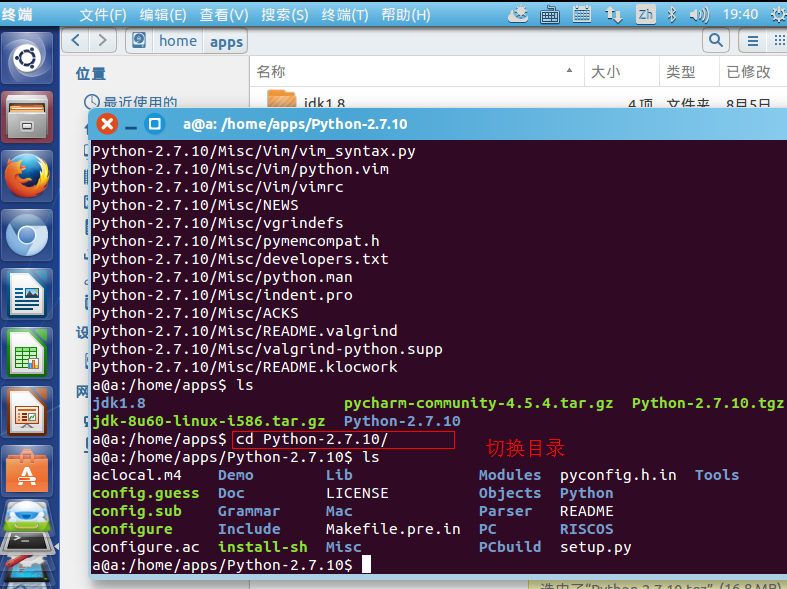The height and width of the screenshot is (589, 787).
Task: Click setup.py in the terminal listing
Action: [x=595, y=547]
